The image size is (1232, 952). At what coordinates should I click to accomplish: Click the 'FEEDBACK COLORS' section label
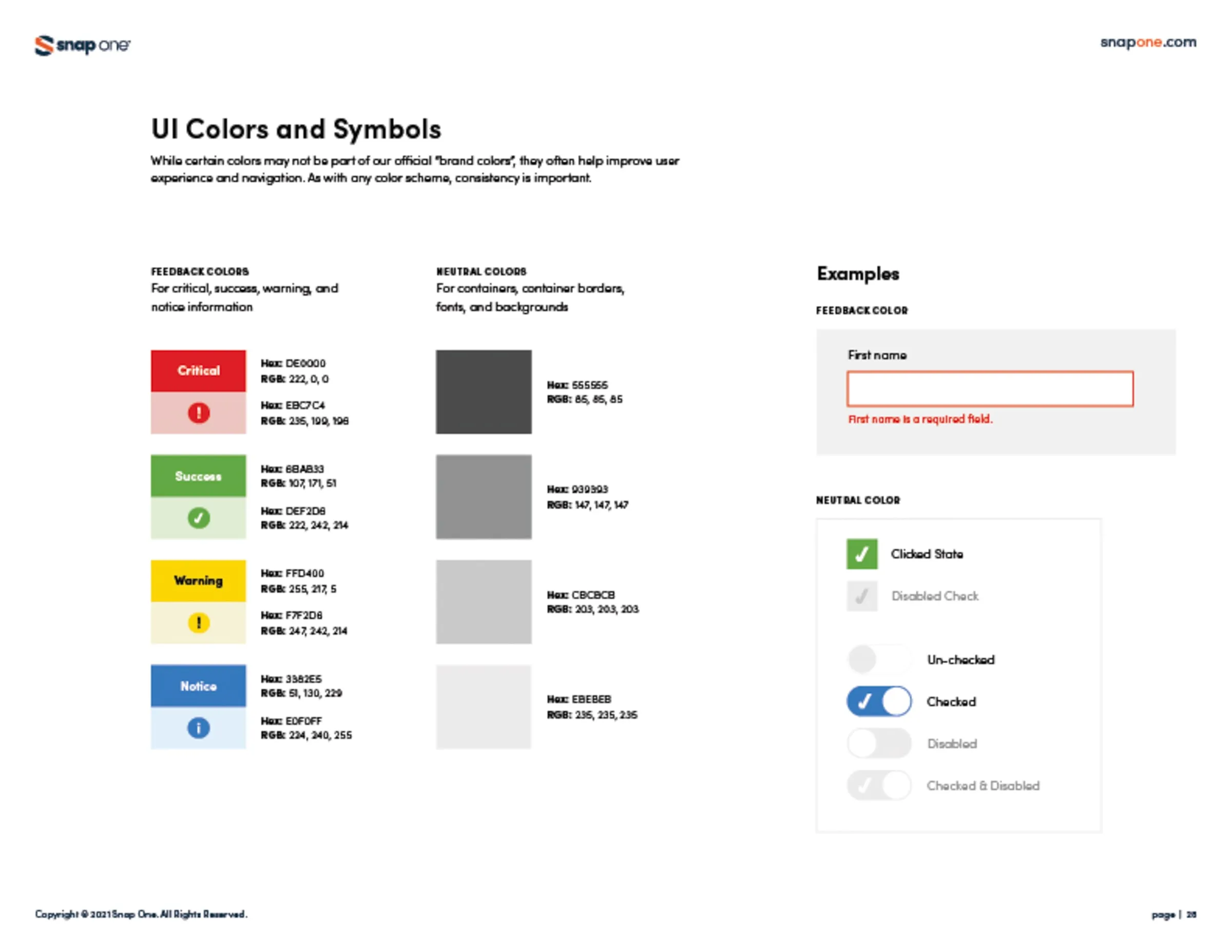pos(200,272)
